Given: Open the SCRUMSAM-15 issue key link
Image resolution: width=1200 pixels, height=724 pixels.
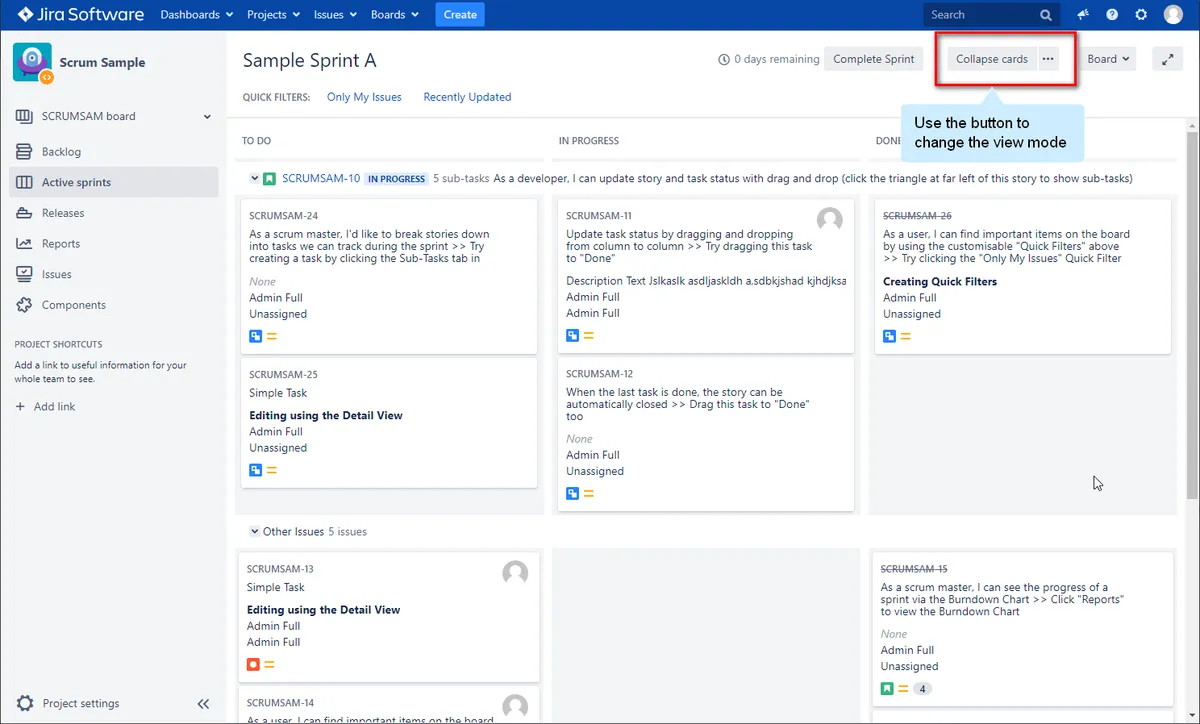Looking at the screenshot, I should click(x=914, y=569).
